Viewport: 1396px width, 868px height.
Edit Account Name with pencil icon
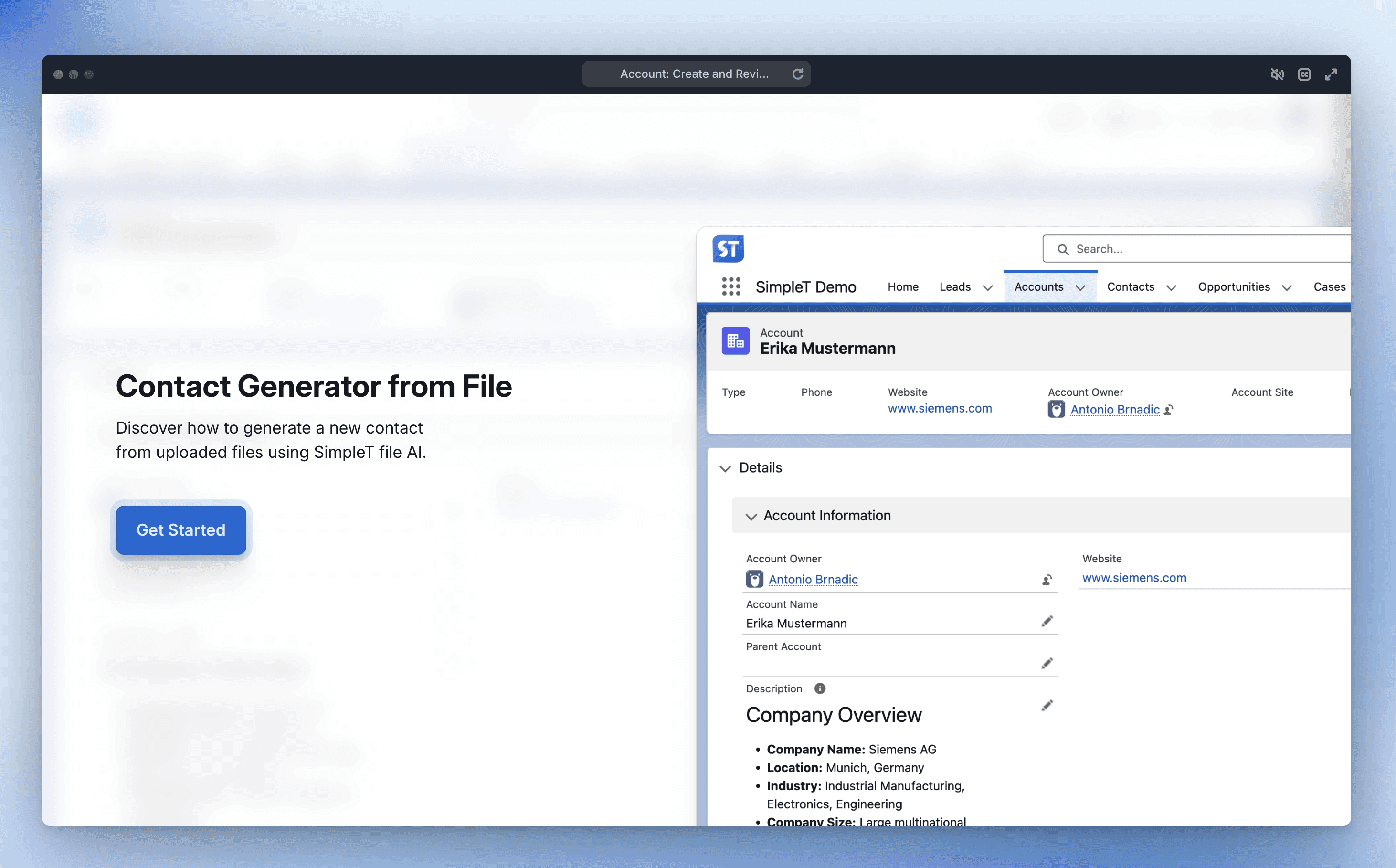coord(1047,621)
